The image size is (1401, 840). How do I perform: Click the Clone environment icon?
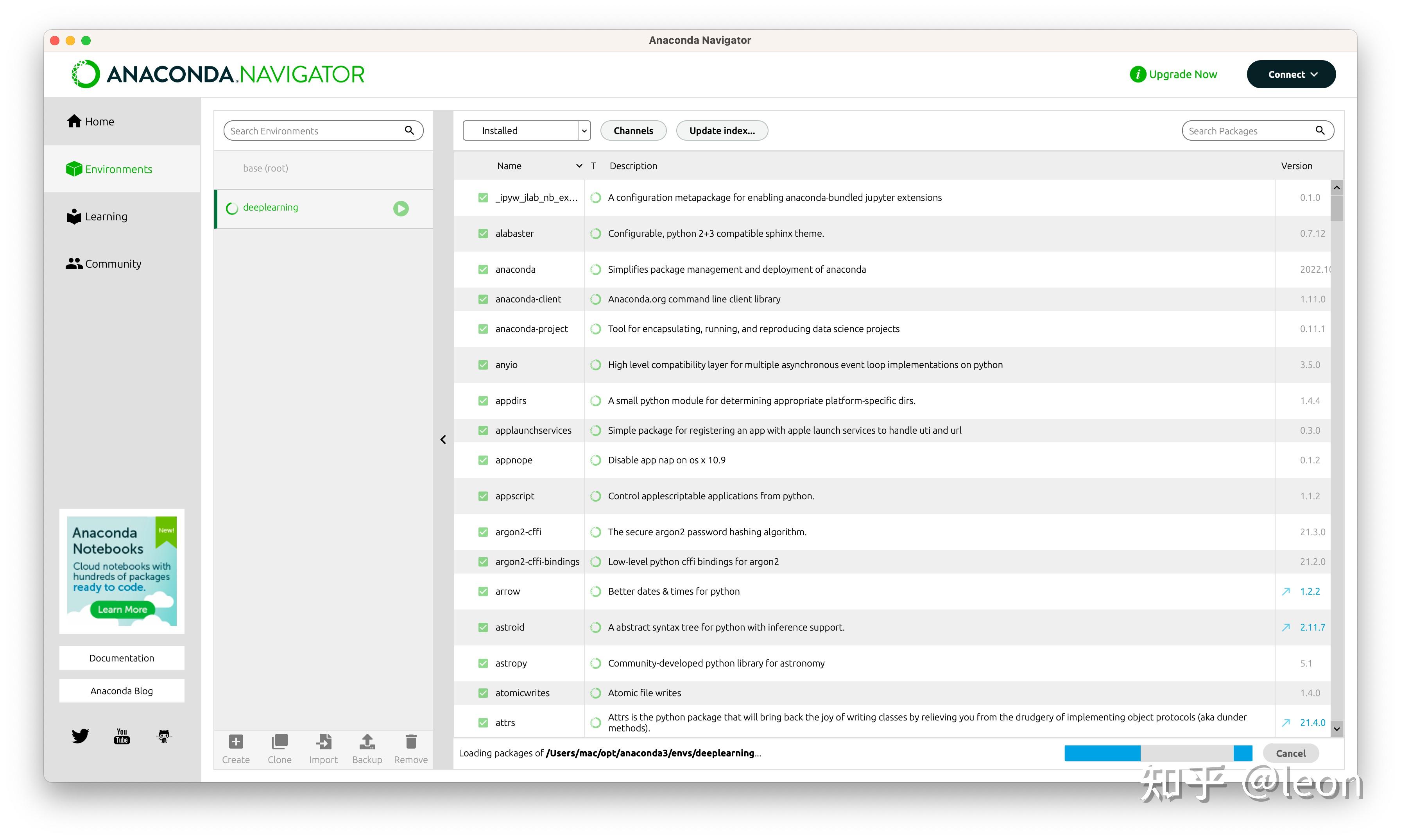[x=280, y=742]
